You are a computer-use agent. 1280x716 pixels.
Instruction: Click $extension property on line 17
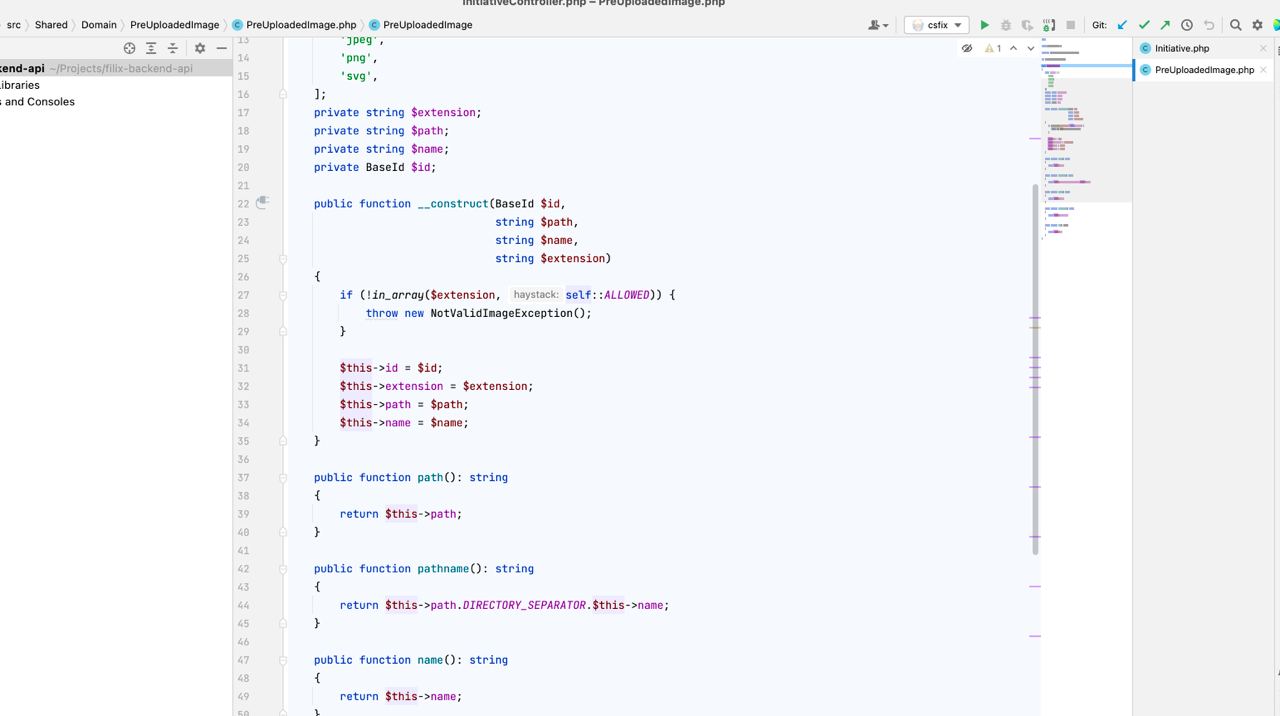[x=443, y=112]
